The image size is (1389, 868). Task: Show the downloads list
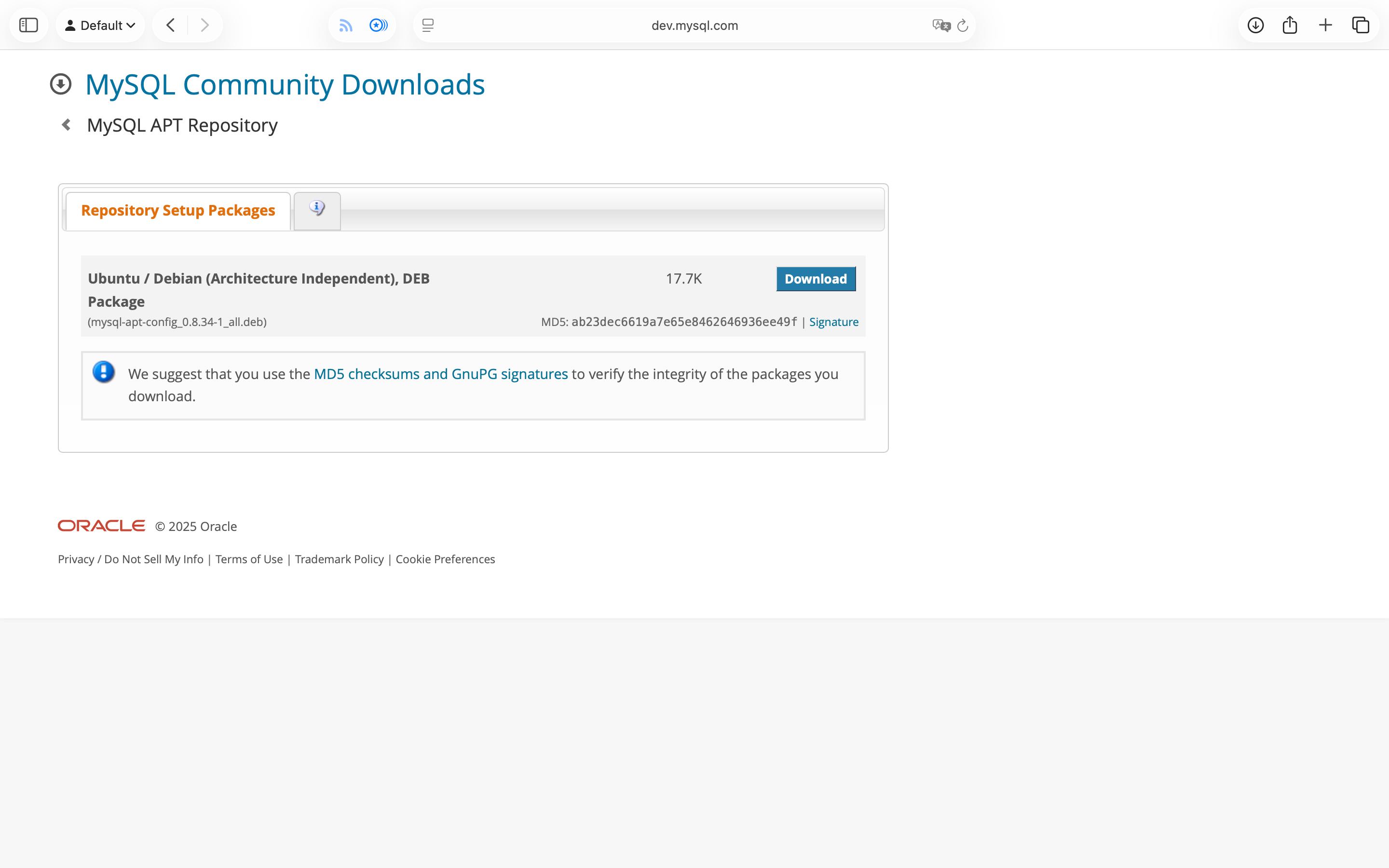click(x=1255, y=25)
